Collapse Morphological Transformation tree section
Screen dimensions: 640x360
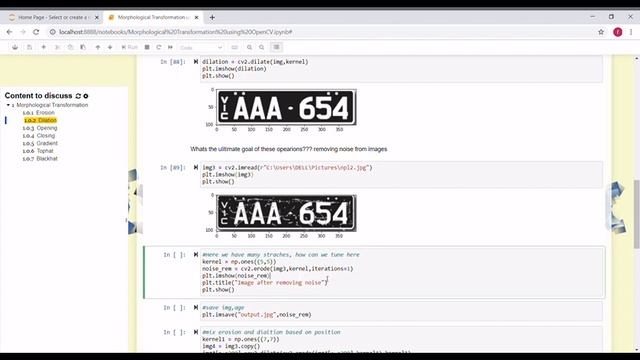click(x=8, y=105)
